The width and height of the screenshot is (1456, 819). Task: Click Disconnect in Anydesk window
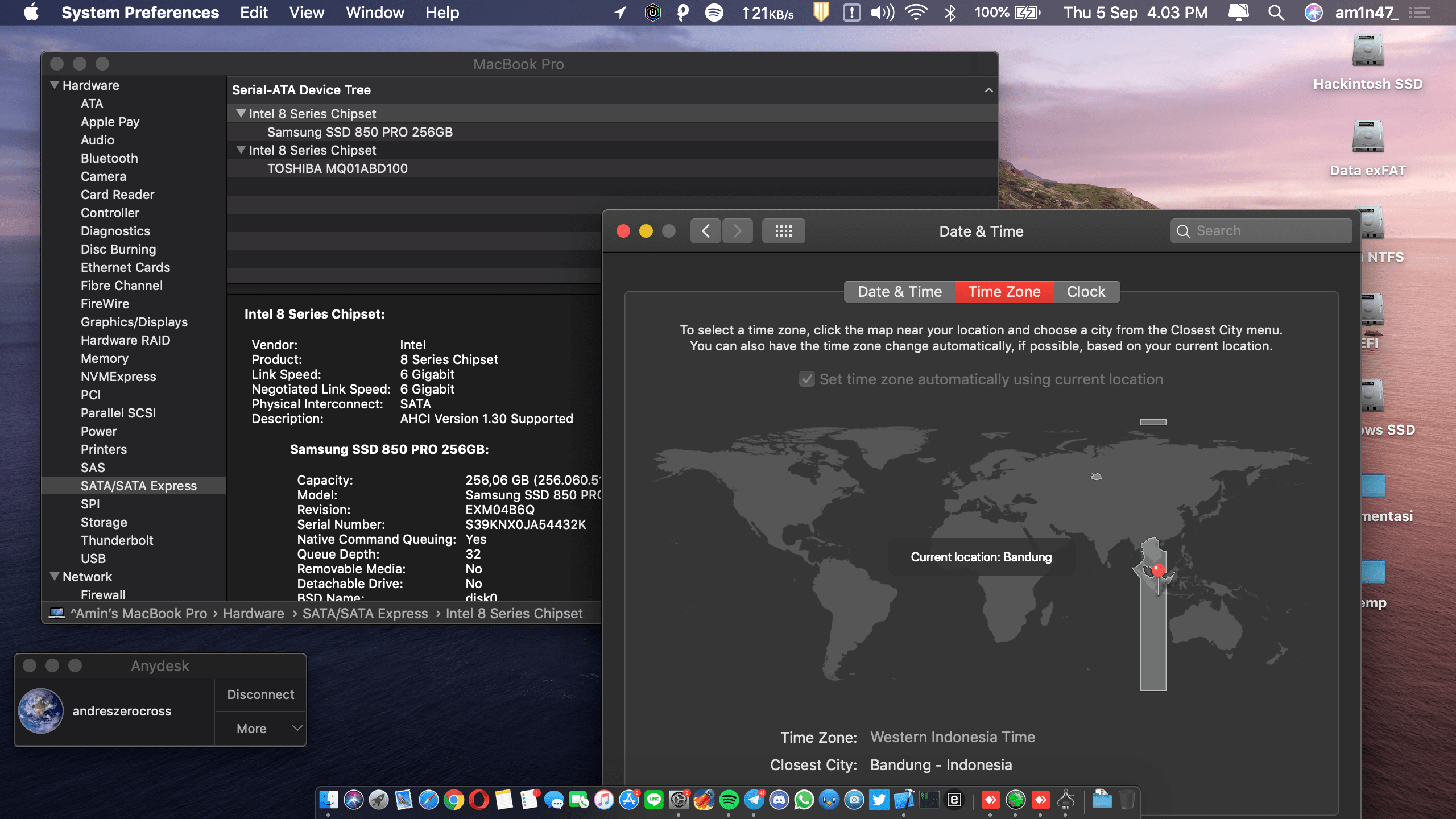pyautogui.click(x=260, y=694)
